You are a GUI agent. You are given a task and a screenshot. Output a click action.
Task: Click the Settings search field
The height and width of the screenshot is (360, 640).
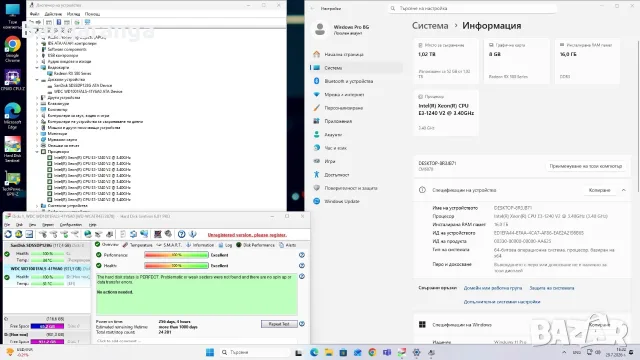pos(472,8)
